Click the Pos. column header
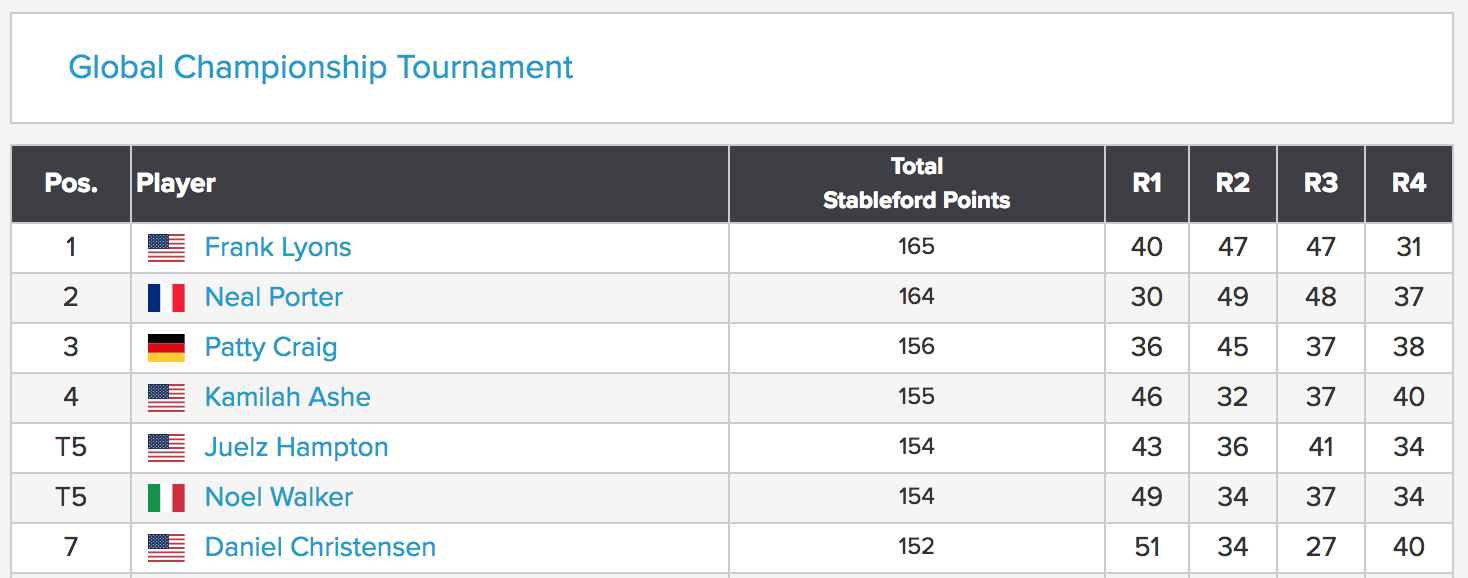 click(71, 184)
